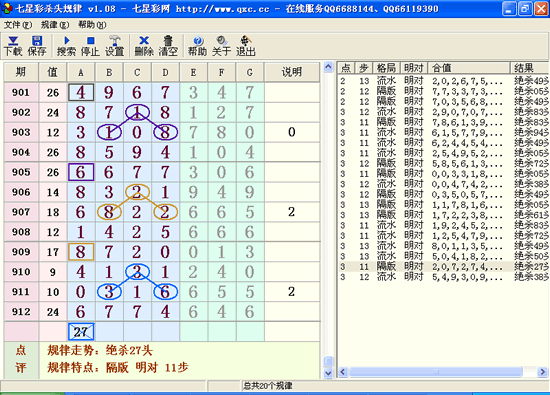Click the 保存 save icon

pos(37,46)
